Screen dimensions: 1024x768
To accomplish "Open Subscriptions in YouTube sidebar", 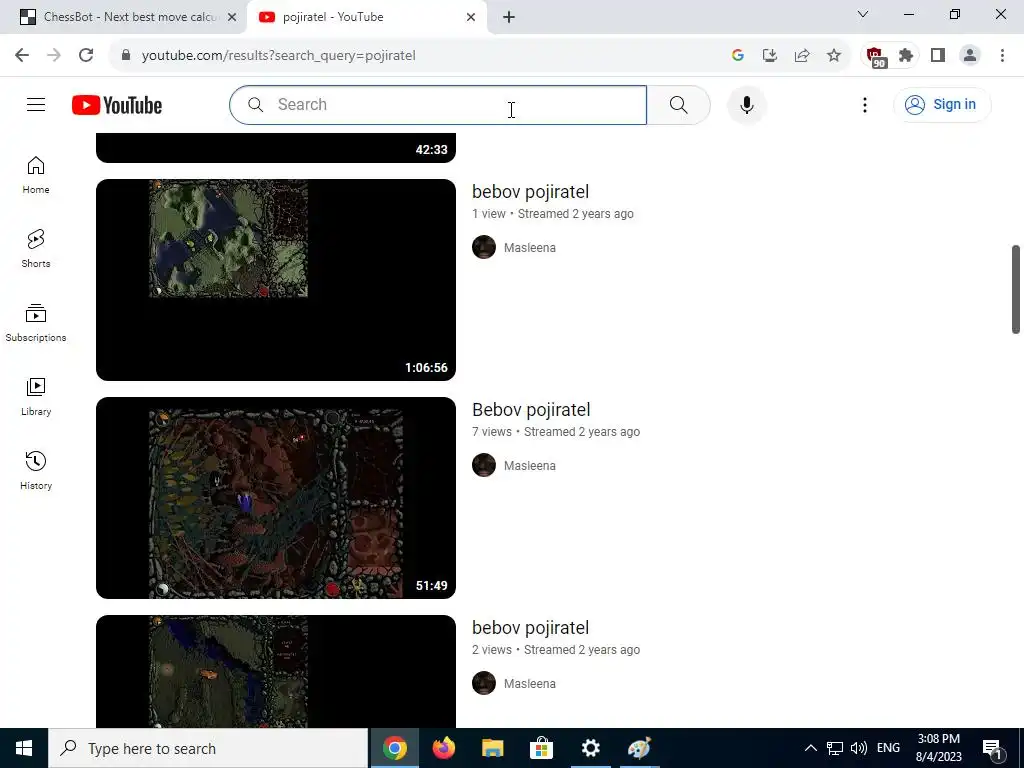I will point(36,323).
